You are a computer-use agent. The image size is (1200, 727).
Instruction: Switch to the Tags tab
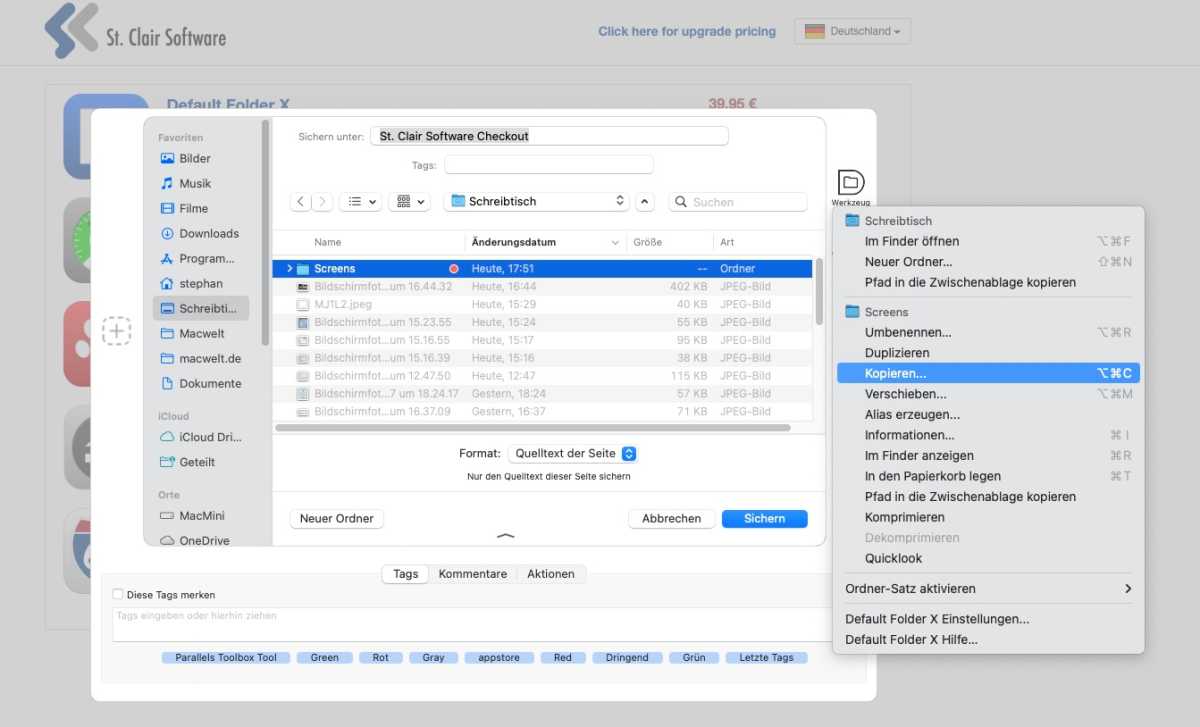(406, 574)
